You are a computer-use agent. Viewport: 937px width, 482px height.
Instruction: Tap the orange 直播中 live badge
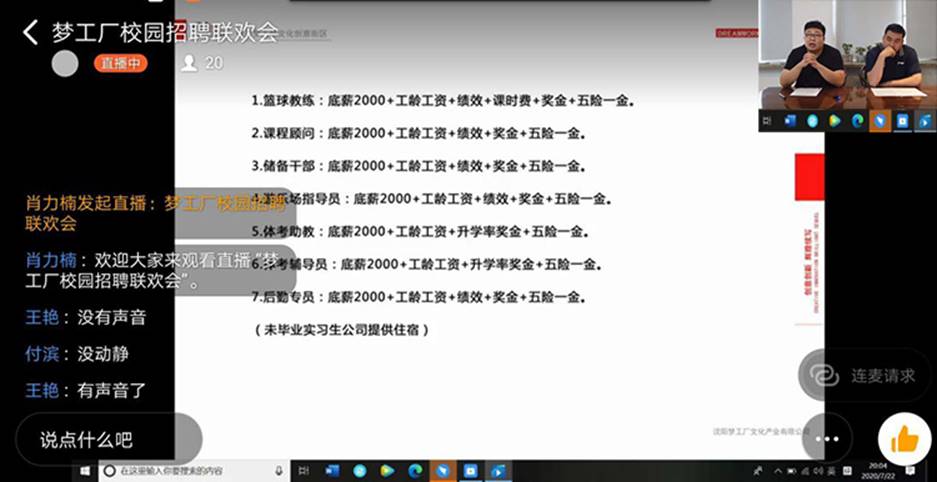tap(121, 63)
